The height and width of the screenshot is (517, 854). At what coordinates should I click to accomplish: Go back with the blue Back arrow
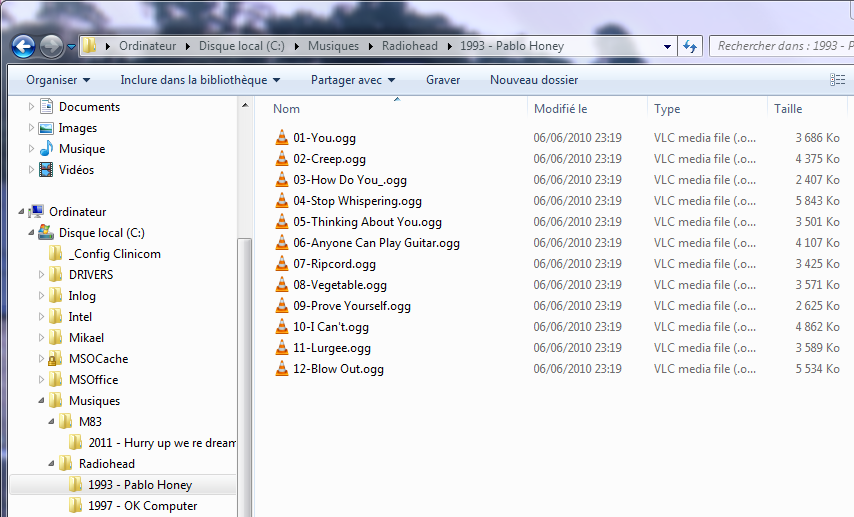23,46
